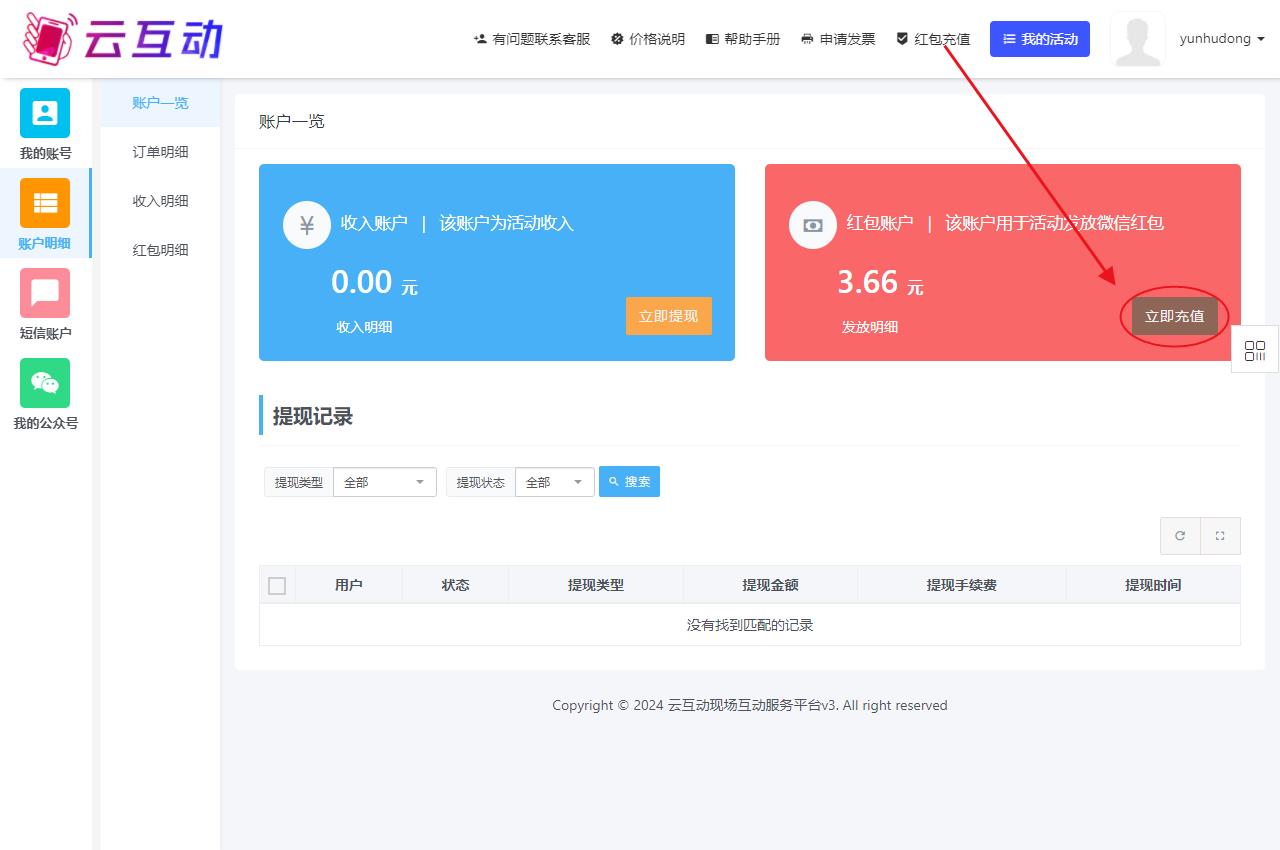Open 我的公众号 WeChat icon
The image size is (1280, 850).
coord(45,383)
